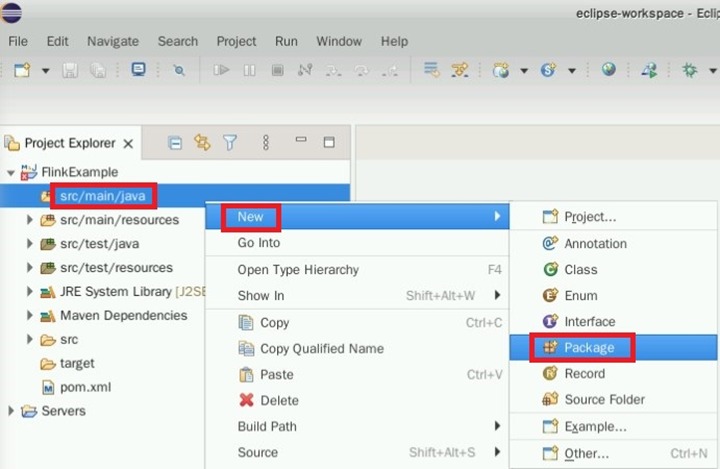This screenshot has width=720, height=469.
Task: Click the Debug bug icon in toolbar
Action: coord(689,70)
